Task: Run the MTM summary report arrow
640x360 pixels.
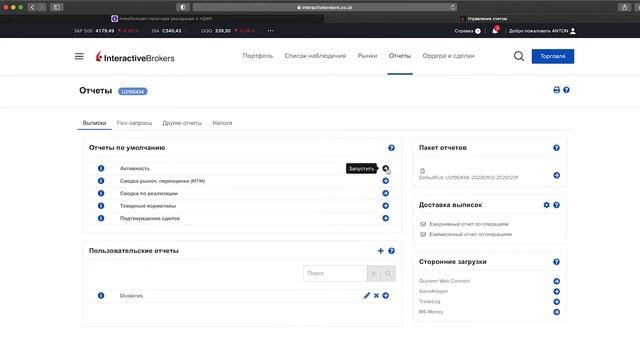Action: click(385, 181)
